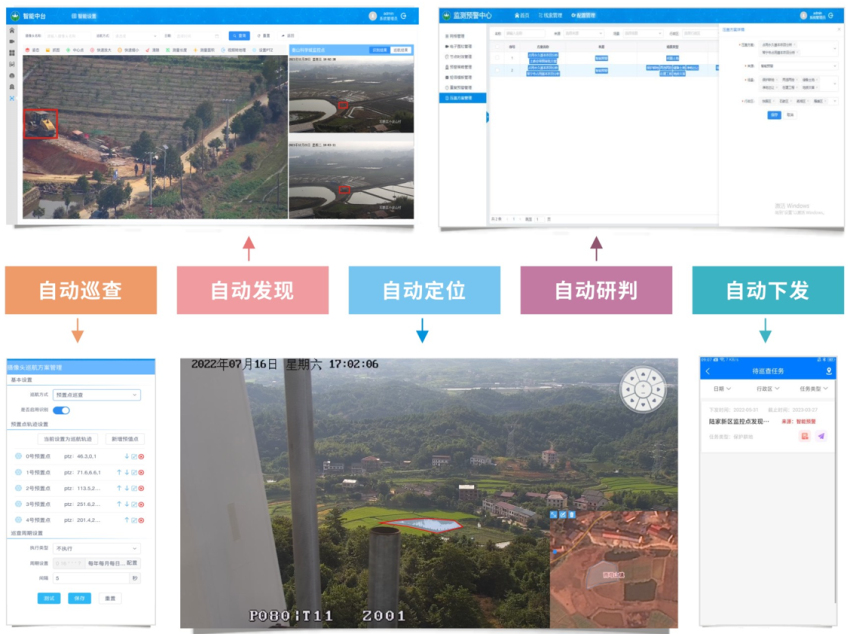Switch to 配置管理 tab in 监测预警中心
This screenshot has height=634, width=850.
[581, 16]
